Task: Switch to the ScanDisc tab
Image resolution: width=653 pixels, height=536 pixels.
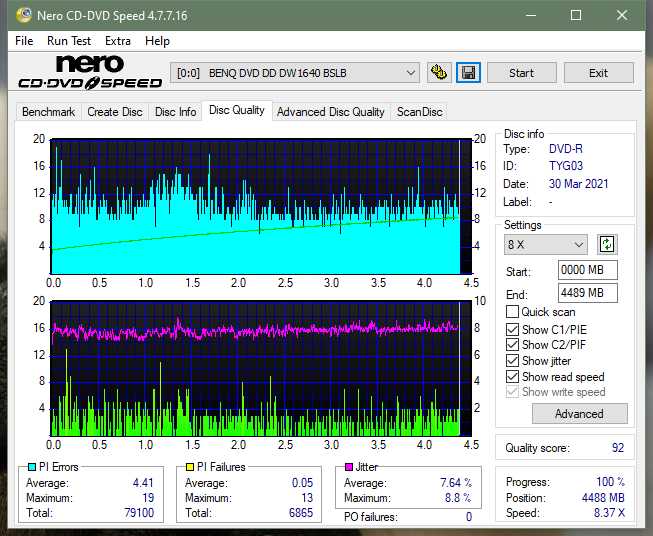Action: (419, 112)
